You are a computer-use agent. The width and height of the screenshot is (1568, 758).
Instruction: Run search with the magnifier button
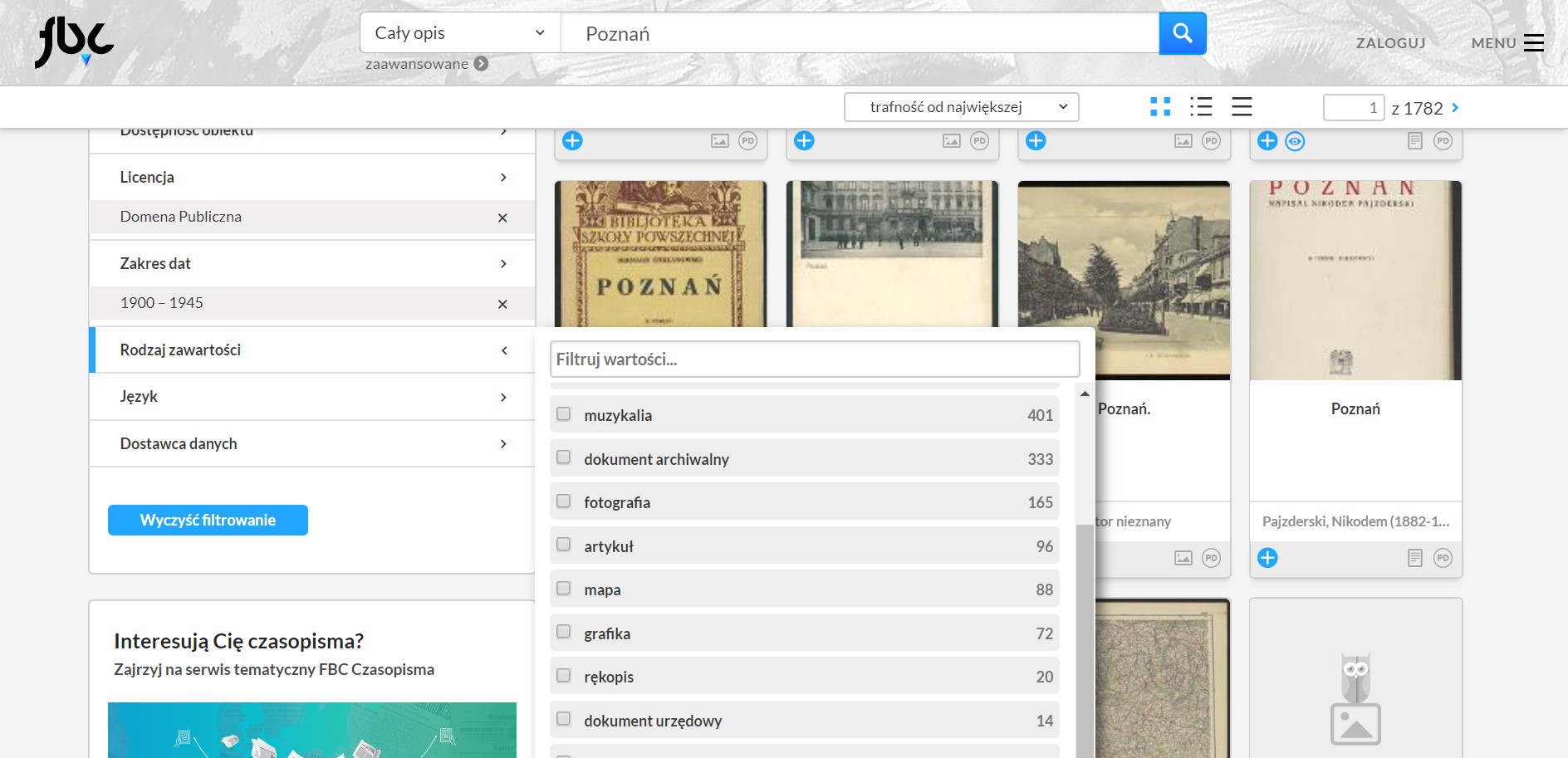click(1182, 33)
